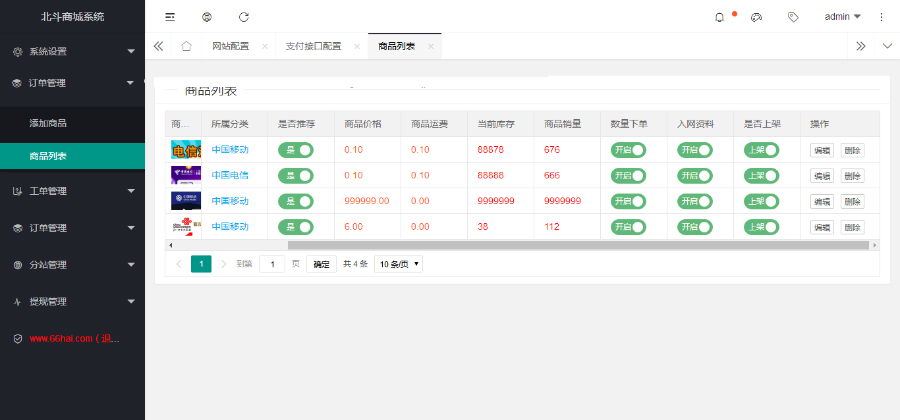Go to the home tab icon
The width and height of the screenshot is (900, 420).
click(186, 46)
